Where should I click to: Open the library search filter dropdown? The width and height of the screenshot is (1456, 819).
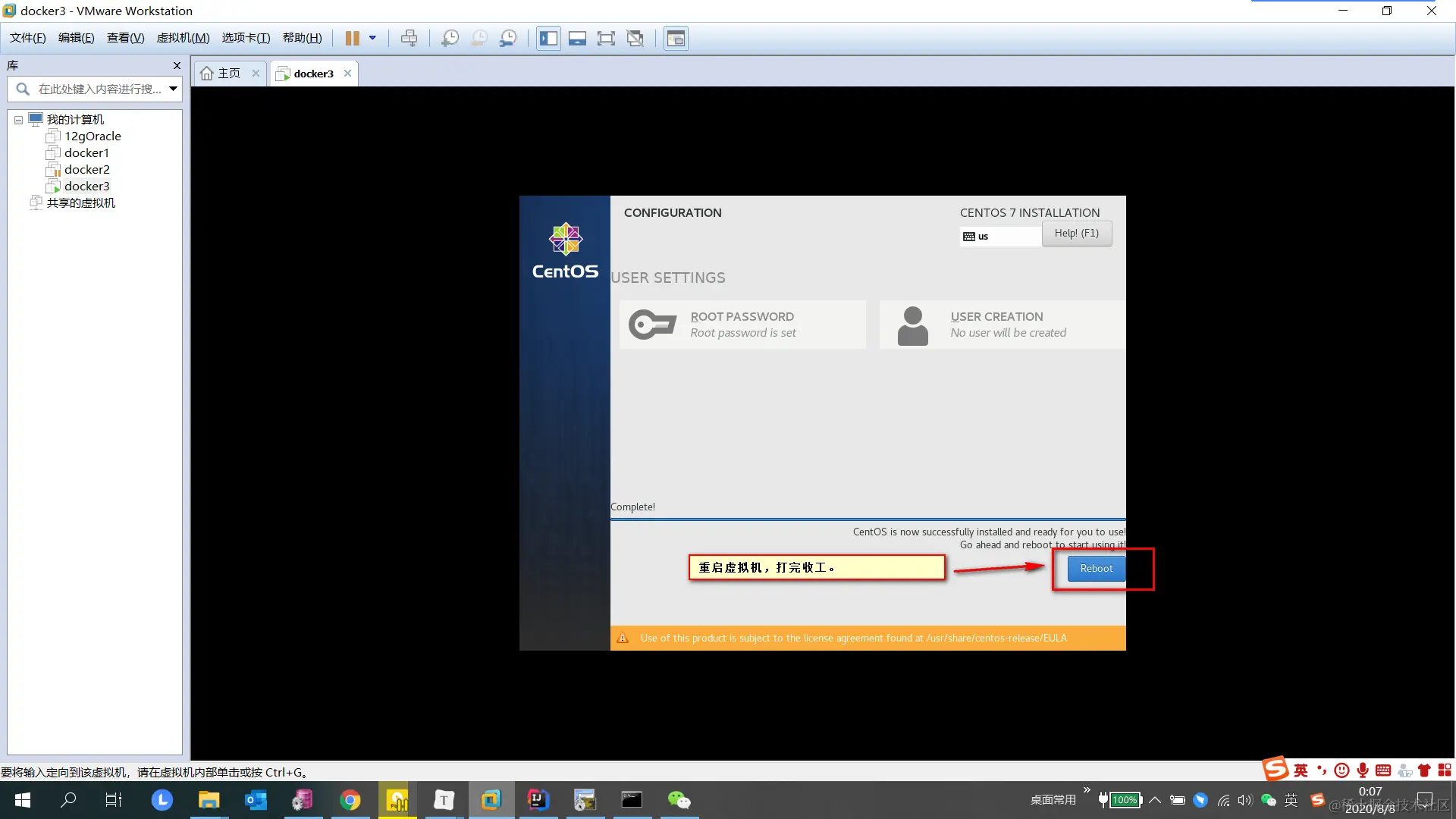pyautogui.click(x=173, y=89)
